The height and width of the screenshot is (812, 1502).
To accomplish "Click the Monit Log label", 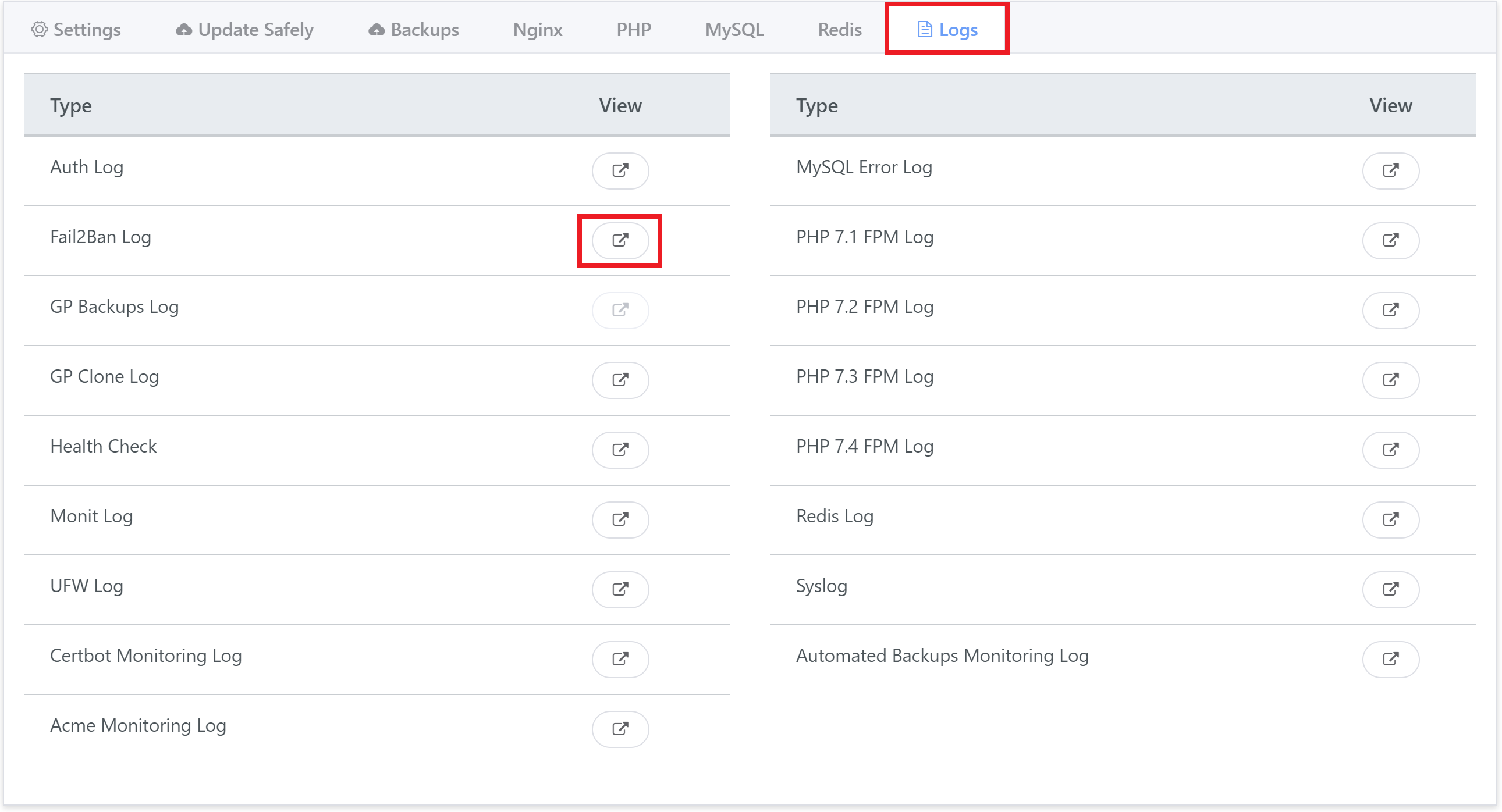I will (91, 517).
